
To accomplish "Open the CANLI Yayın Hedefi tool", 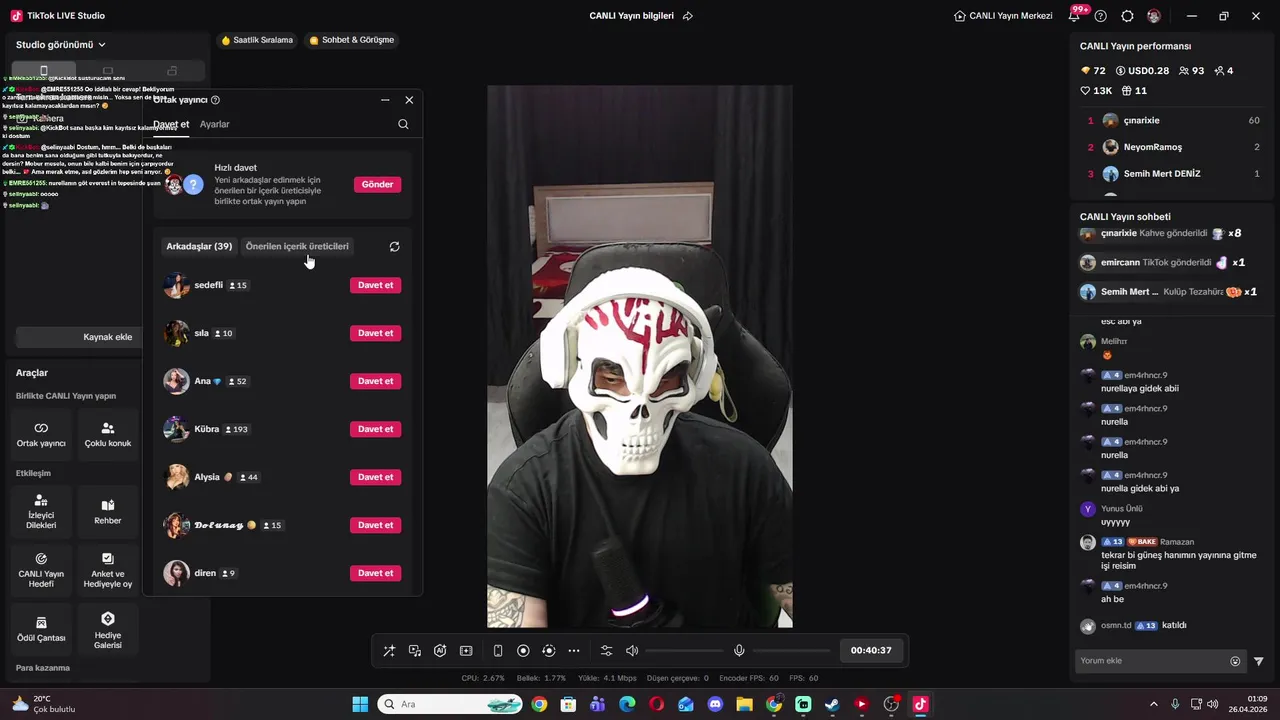I will (x=41, y=570).
